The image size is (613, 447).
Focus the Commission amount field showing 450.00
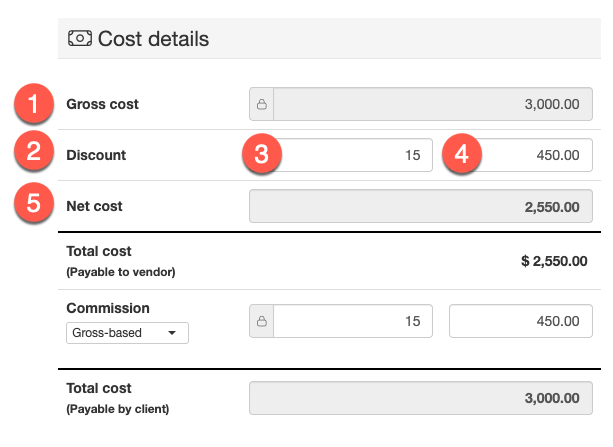(520, 322)
